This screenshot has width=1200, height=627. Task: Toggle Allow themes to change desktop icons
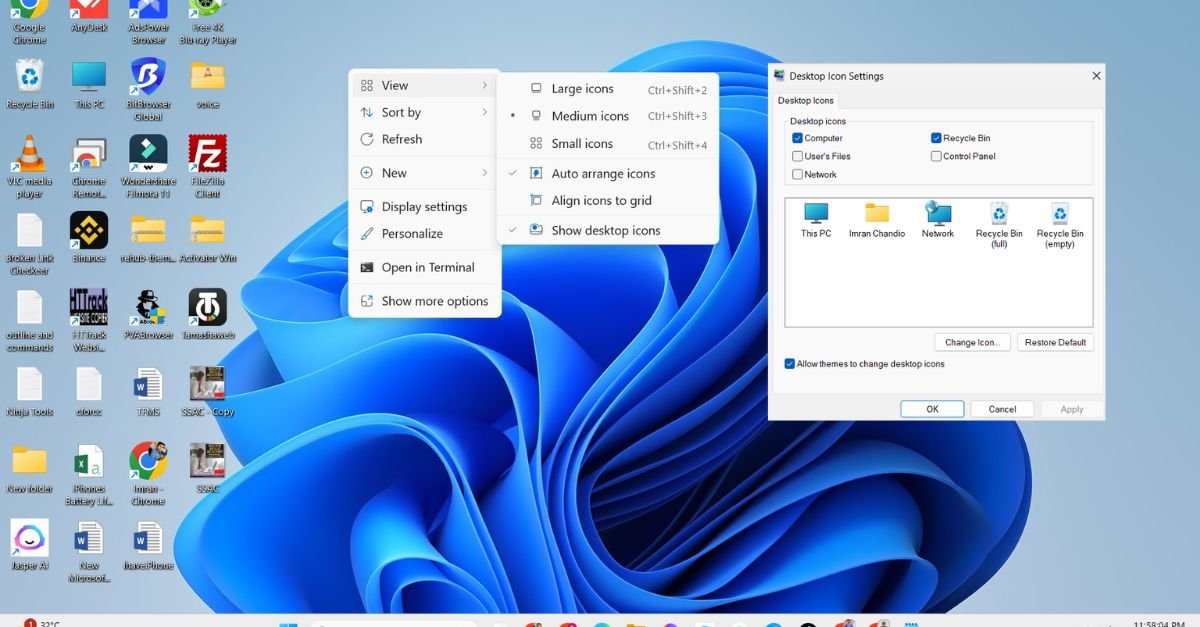point(790,364)
